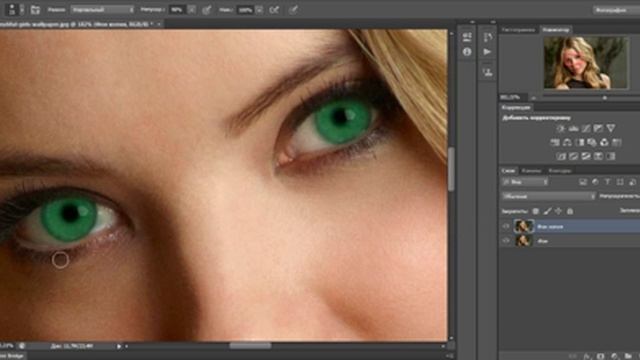The image size is (640, 360).
Task: Create new adjustment layer from Layers panel bottom
Action: click(x=615, y=356)
